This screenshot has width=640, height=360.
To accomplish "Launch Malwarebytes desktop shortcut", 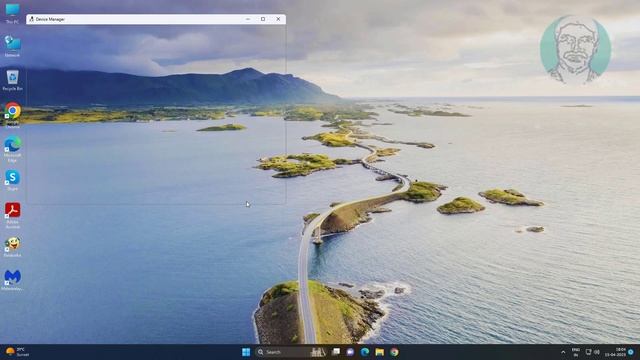I will click(x=12, y=280).
